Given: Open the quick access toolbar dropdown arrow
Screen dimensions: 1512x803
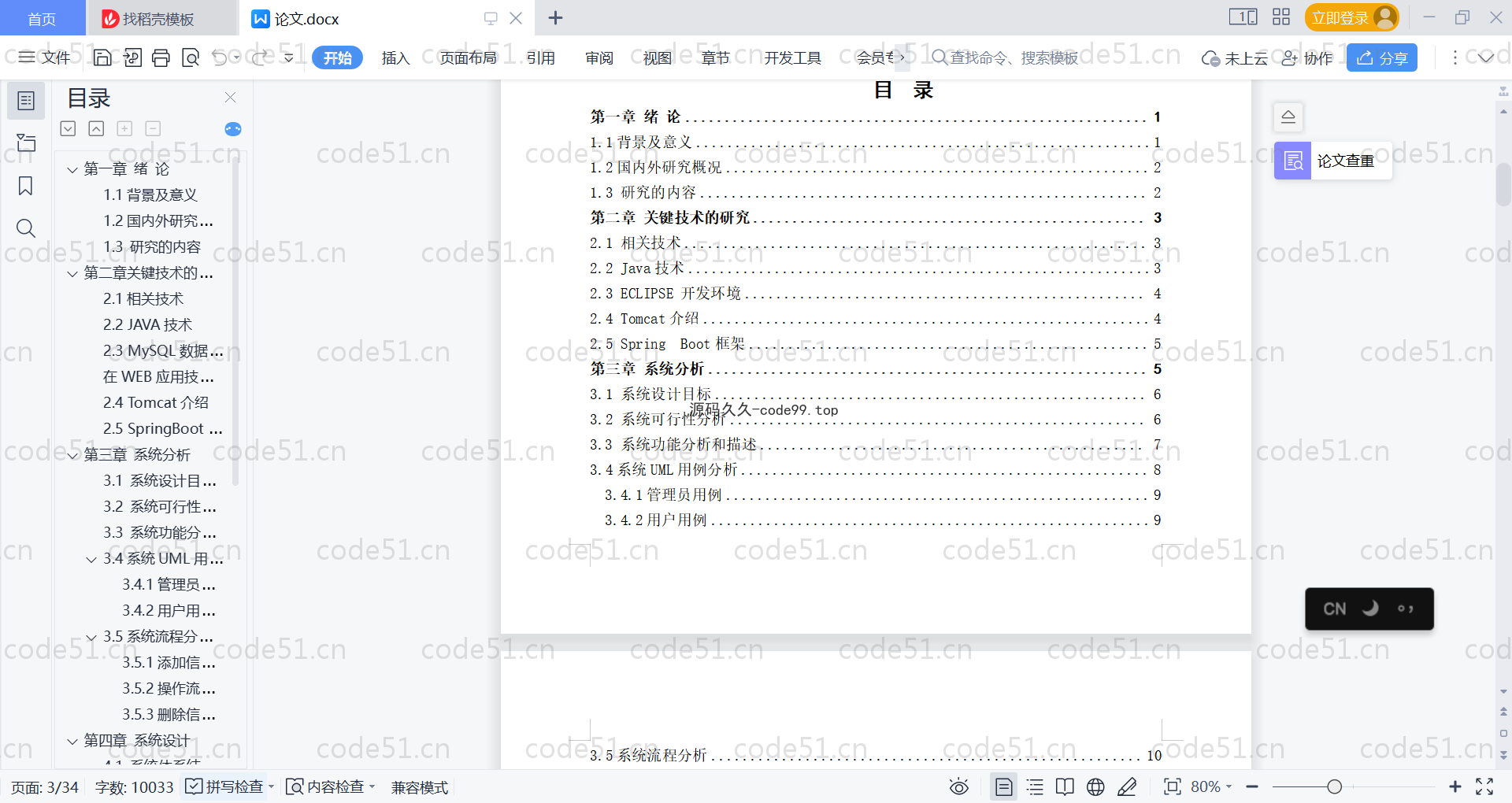Looking at the screenshot, I should pyautogui.click(x=289, y=57).
